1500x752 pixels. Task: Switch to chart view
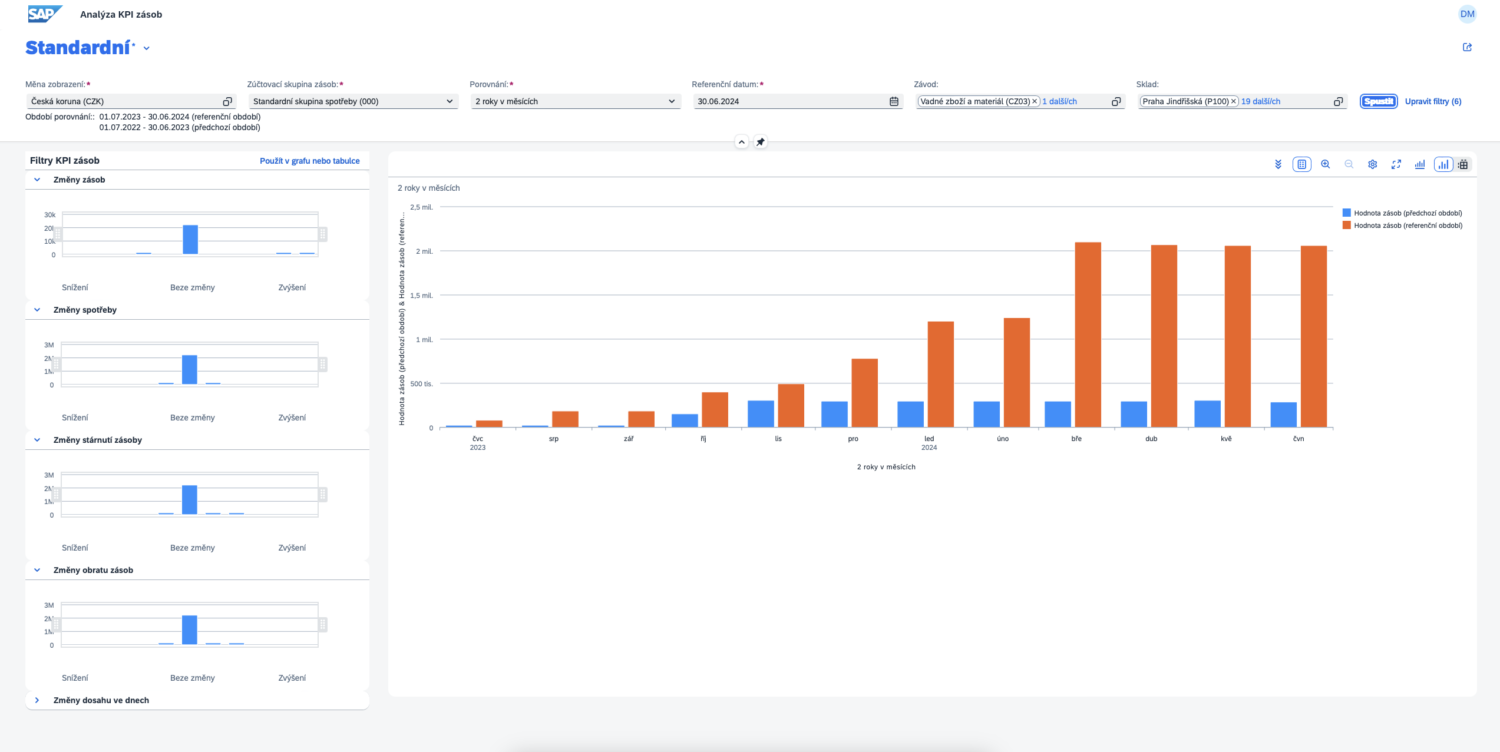[x=1443, y=164]
